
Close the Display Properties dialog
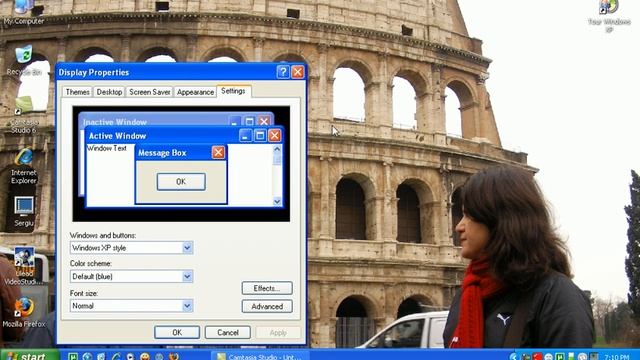tap(298, 72)
